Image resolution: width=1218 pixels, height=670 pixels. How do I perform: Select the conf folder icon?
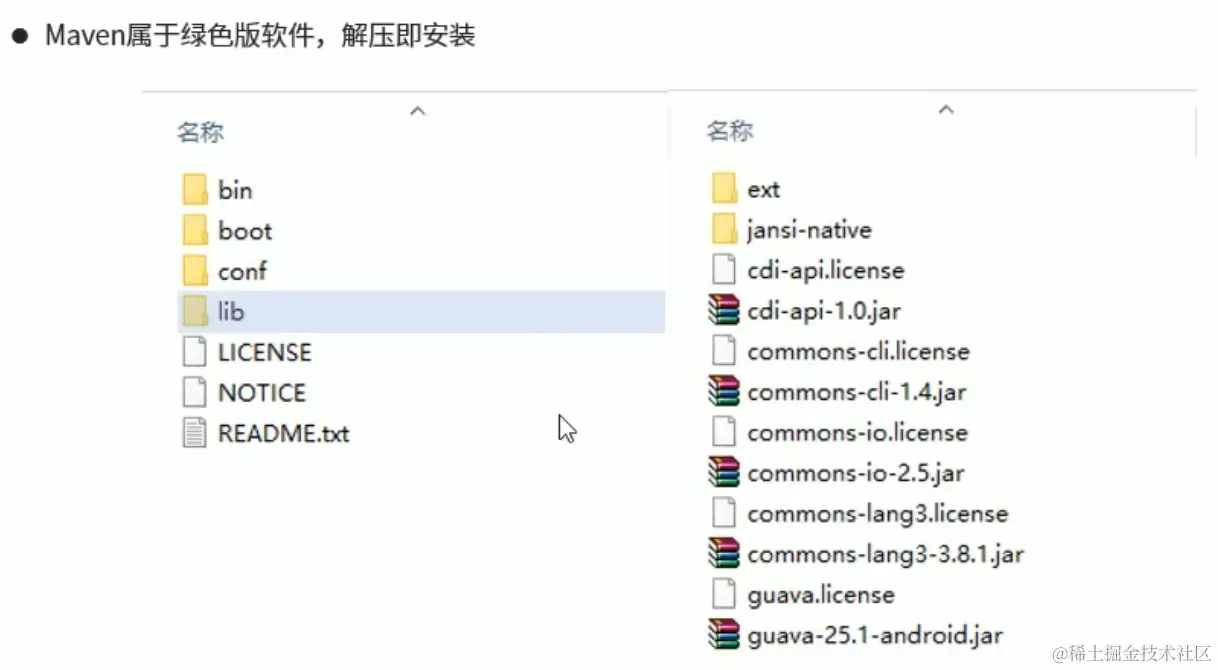tap(195, 271)
